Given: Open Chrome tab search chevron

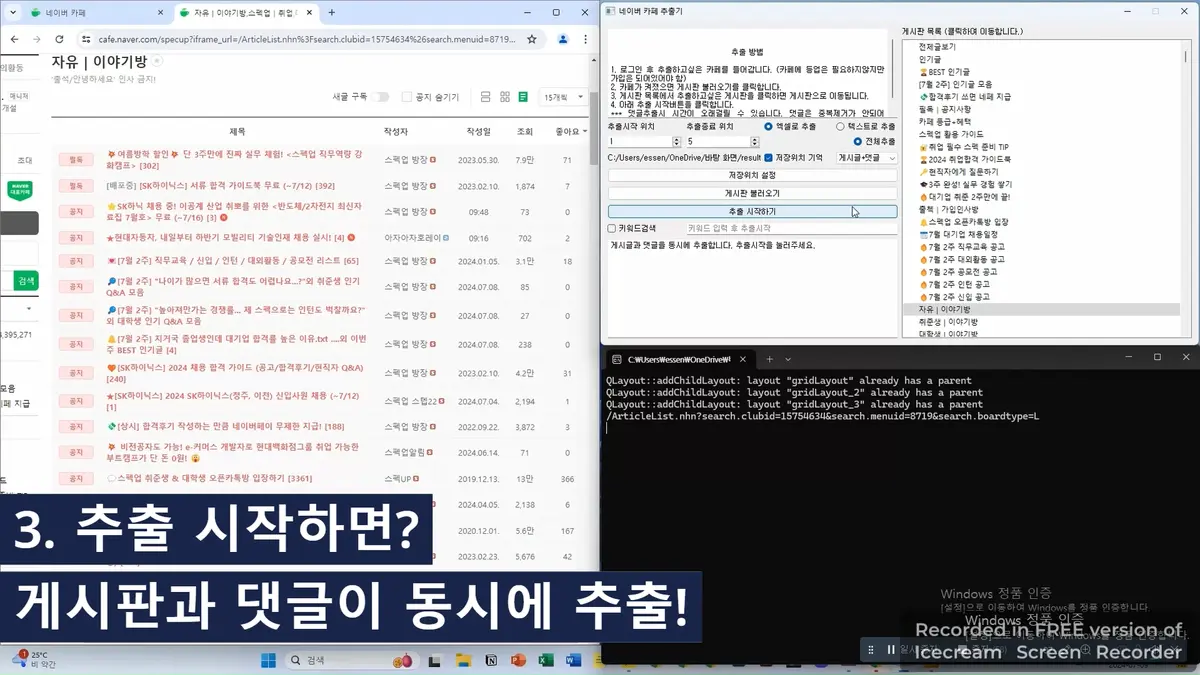Looking at the screenshot, I should click(x=11, y=13).
